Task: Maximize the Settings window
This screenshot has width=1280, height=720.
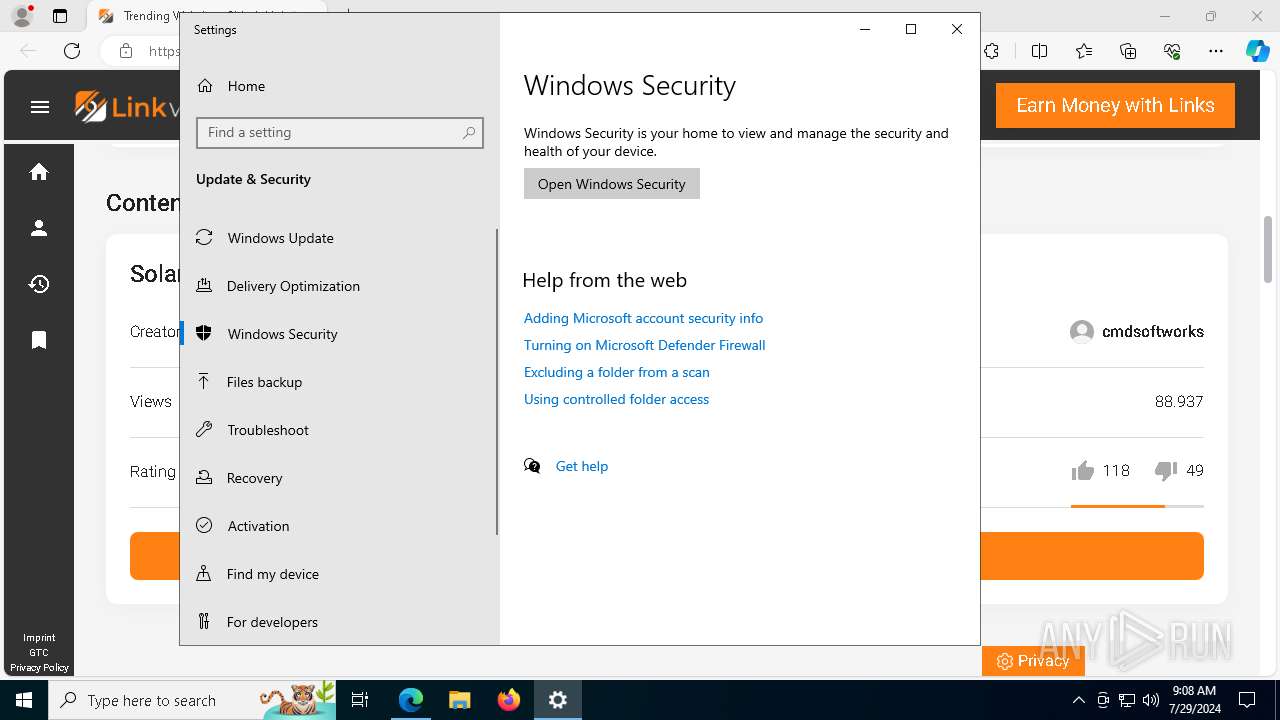Action: pos(911,30)
